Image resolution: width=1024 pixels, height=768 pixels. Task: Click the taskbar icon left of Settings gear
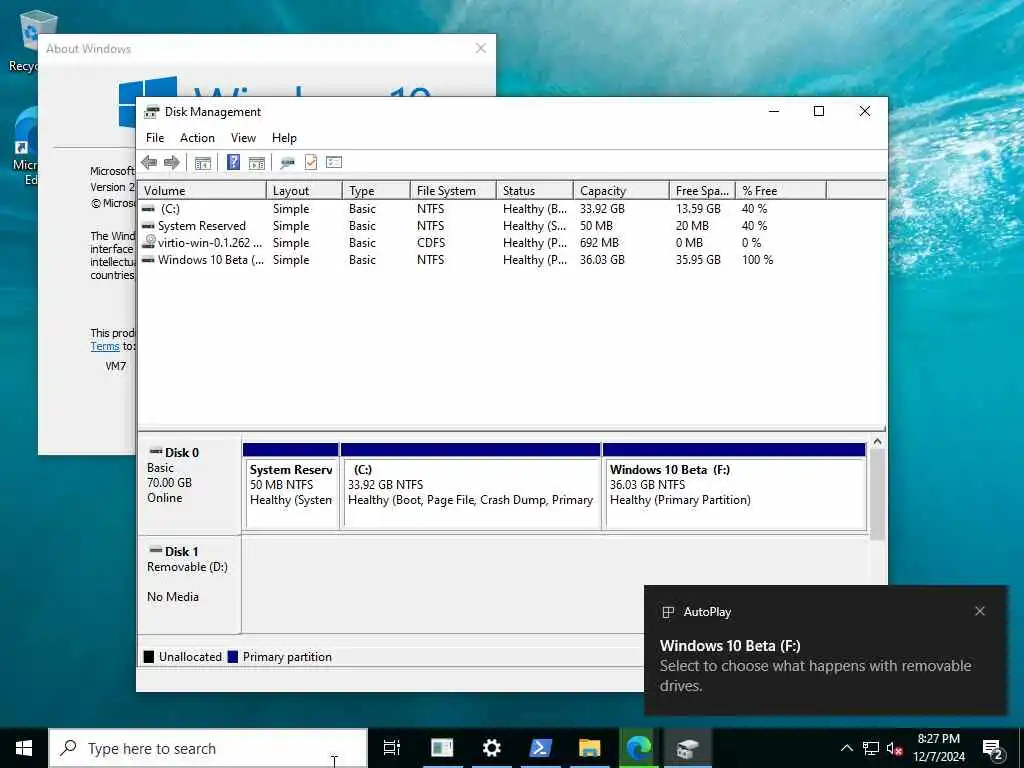[442, 748]
